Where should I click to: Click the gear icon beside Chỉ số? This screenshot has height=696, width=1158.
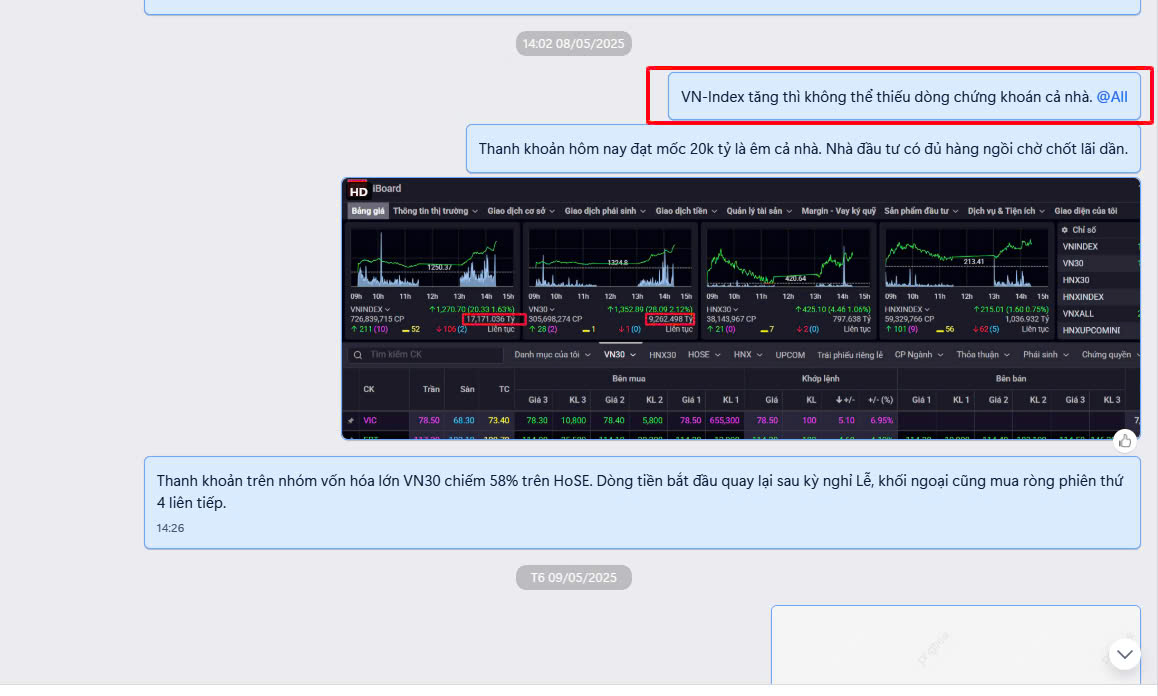pyautogui.click(x=1064, y=230)
